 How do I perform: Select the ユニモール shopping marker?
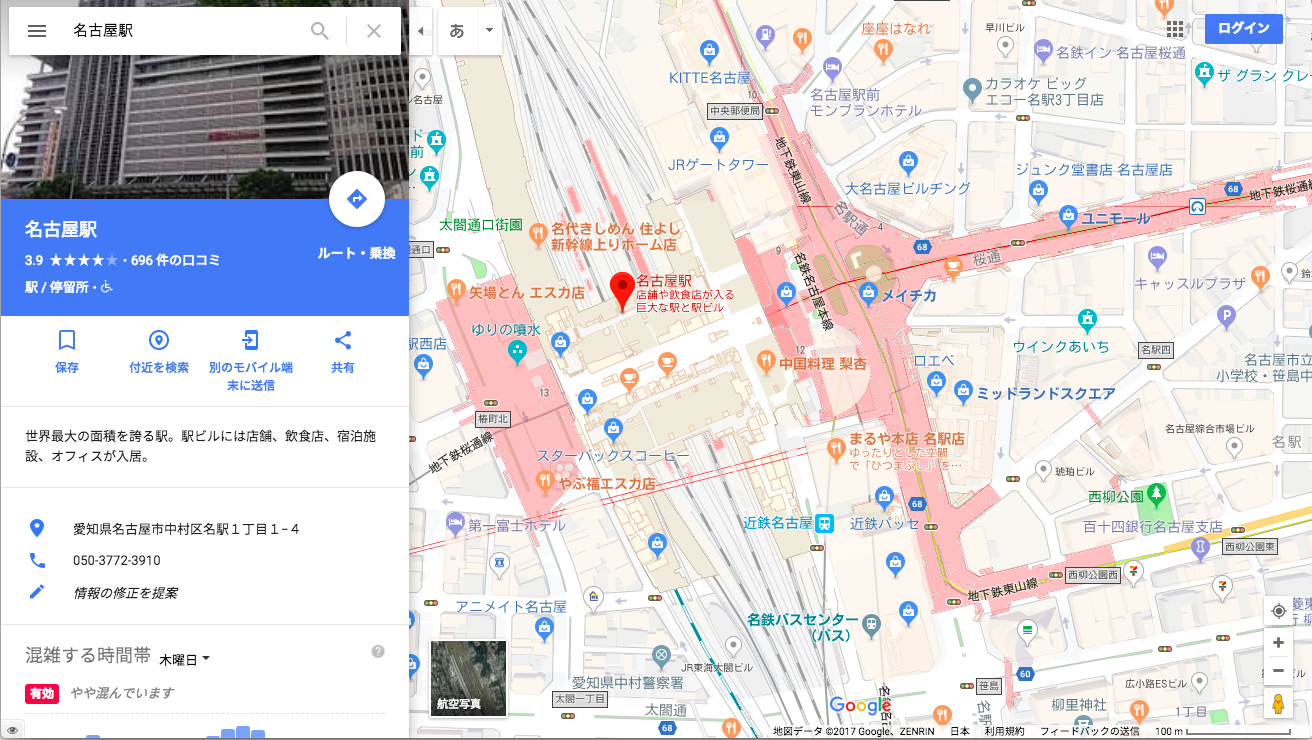pos(1068,216)
